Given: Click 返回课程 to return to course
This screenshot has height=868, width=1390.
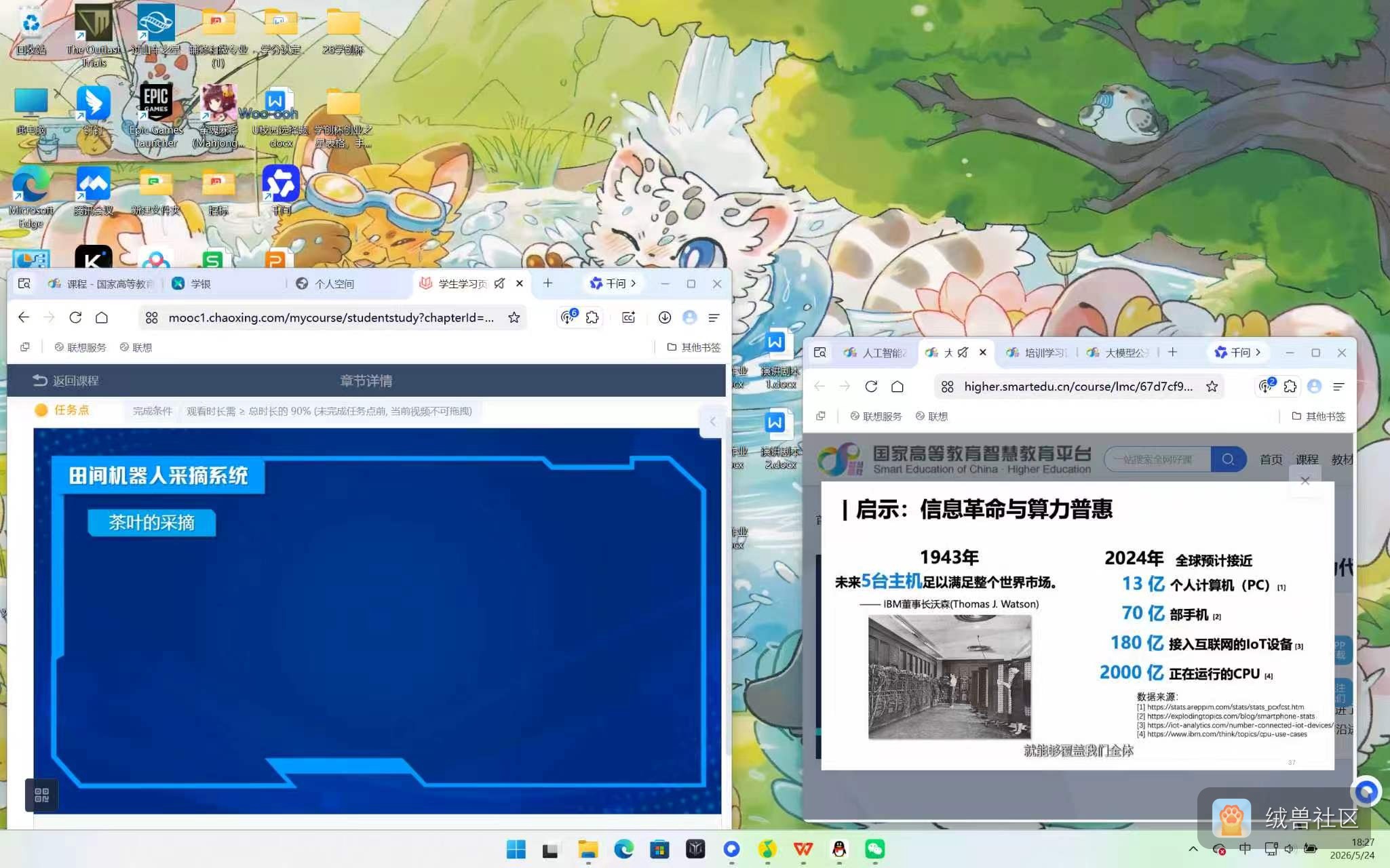Looking at the screenshot, I should click(66, 381).
